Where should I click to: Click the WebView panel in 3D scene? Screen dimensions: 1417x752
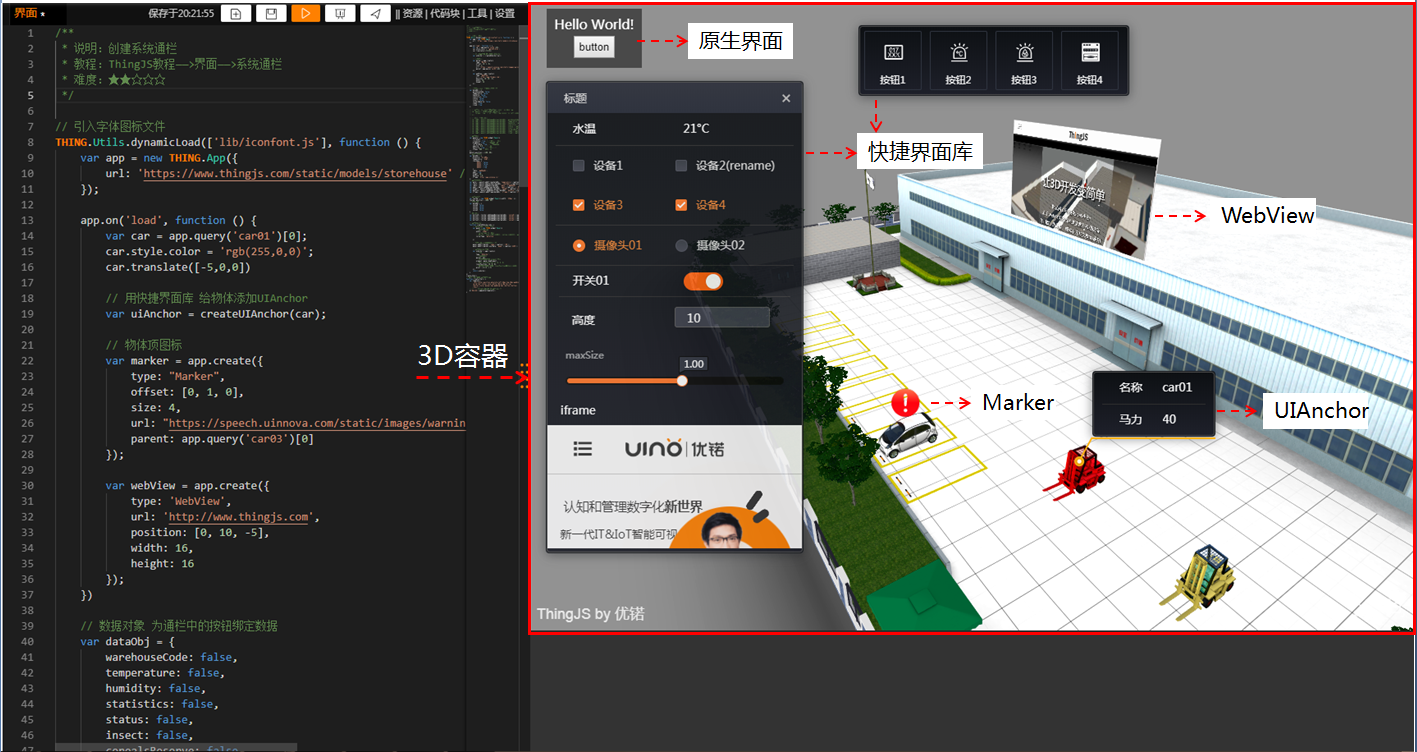click(1086, 192)
